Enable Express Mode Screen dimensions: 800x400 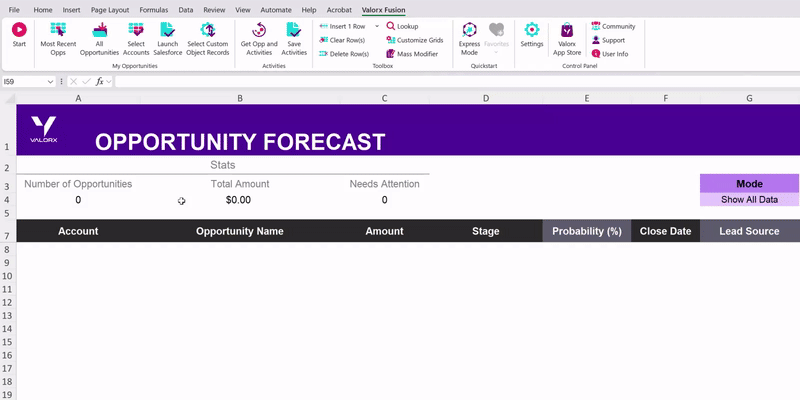click(x=469, y=39)
